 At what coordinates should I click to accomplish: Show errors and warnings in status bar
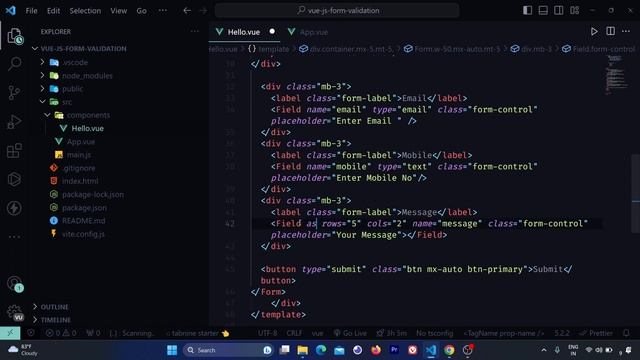point(61,333)
